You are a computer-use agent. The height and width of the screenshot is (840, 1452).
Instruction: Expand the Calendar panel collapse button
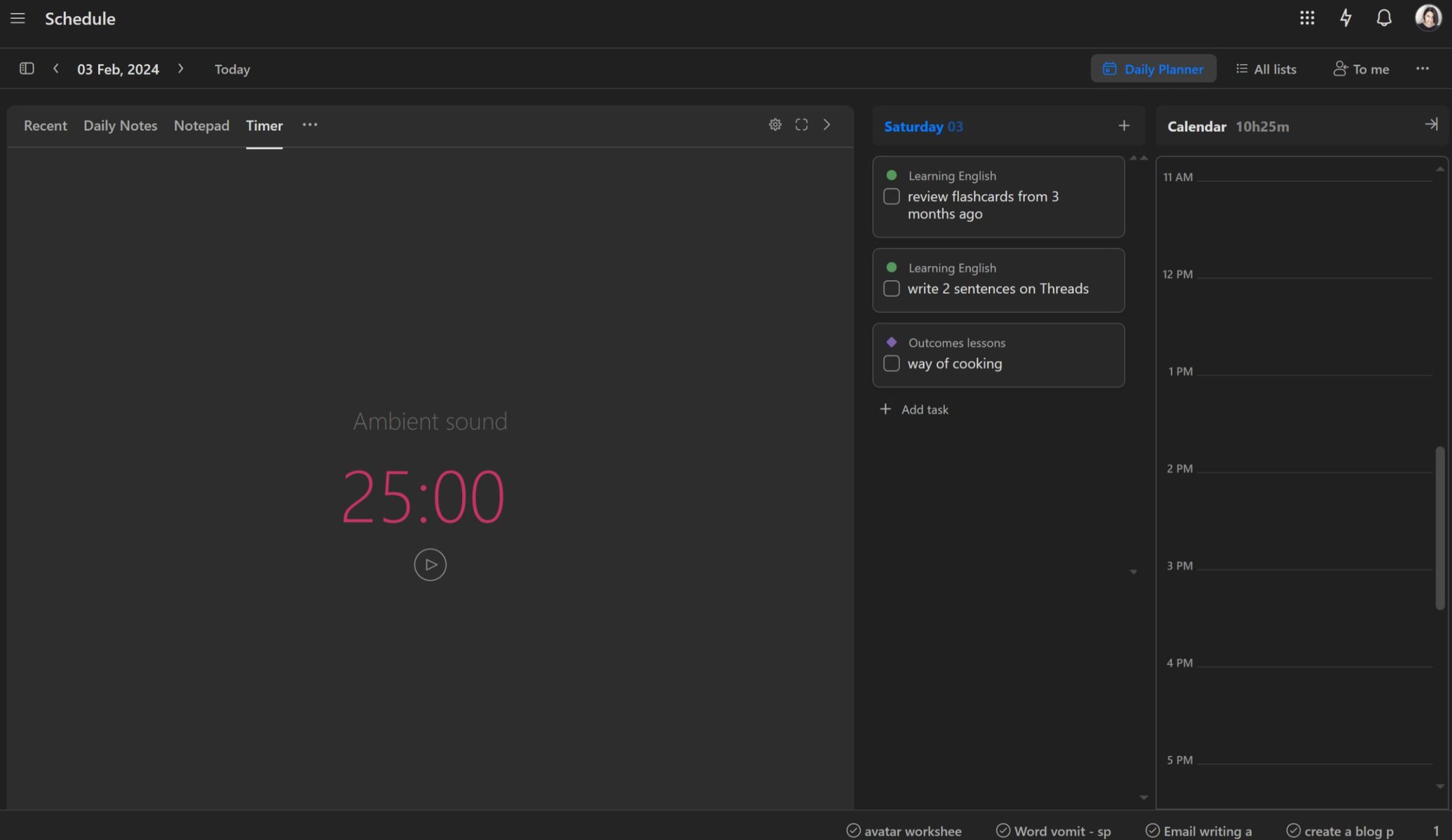[x=1432, y=125]
